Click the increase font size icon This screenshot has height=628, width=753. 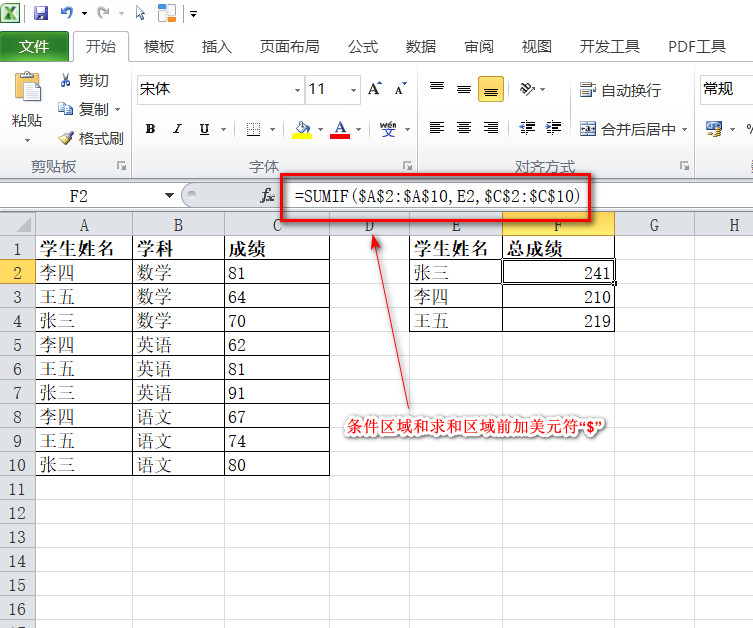pyautogui.click(x=375, y=89)
